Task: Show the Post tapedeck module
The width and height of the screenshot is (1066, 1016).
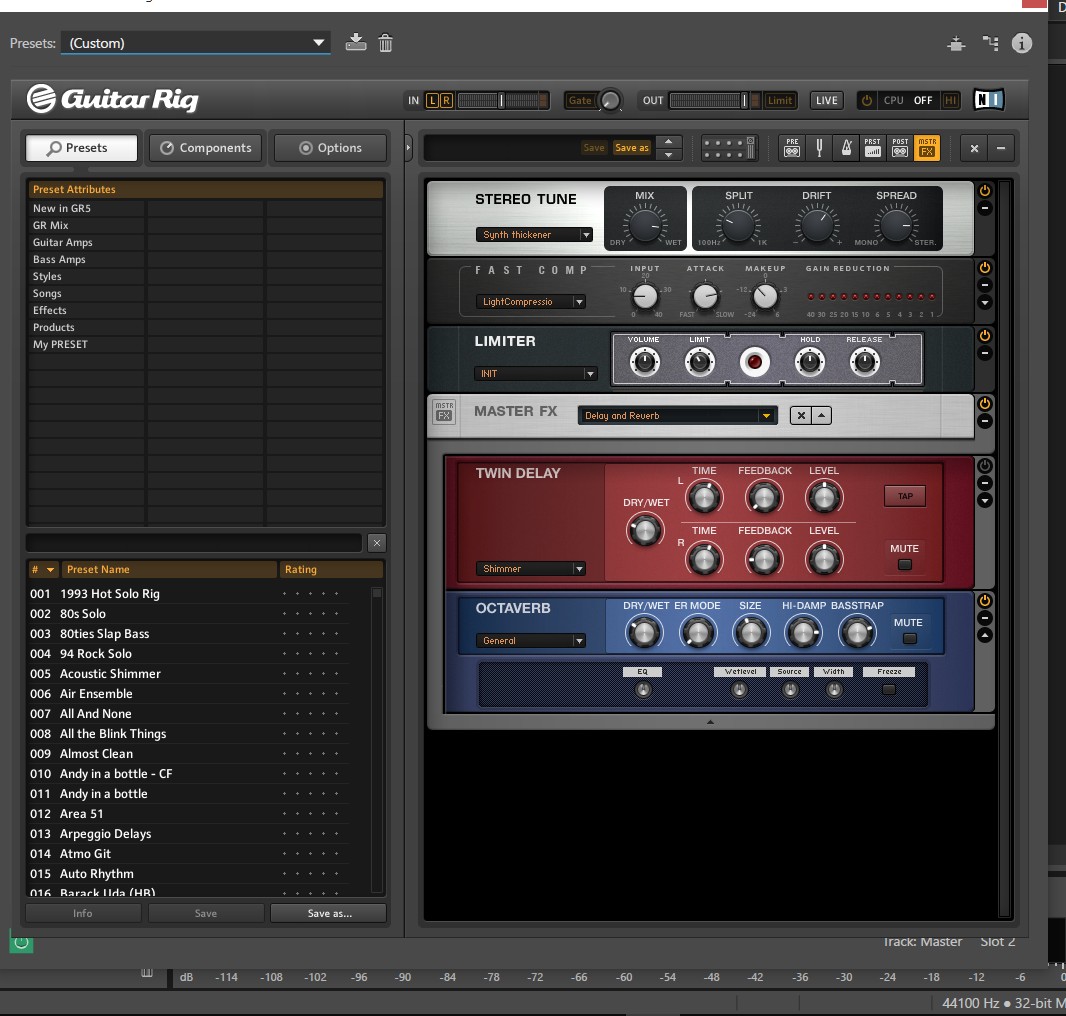Action: [900, 148]
